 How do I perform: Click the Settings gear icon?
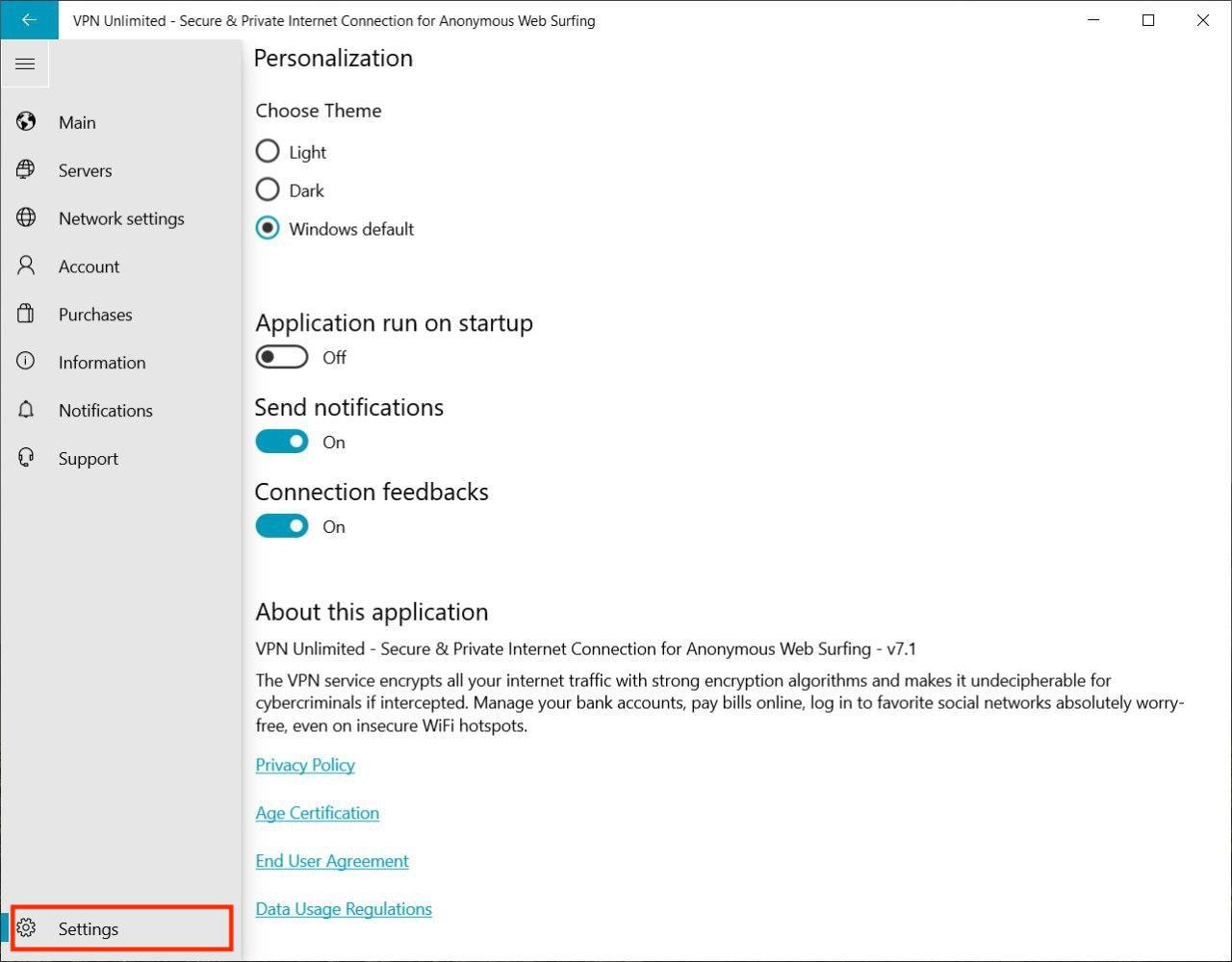26,928
